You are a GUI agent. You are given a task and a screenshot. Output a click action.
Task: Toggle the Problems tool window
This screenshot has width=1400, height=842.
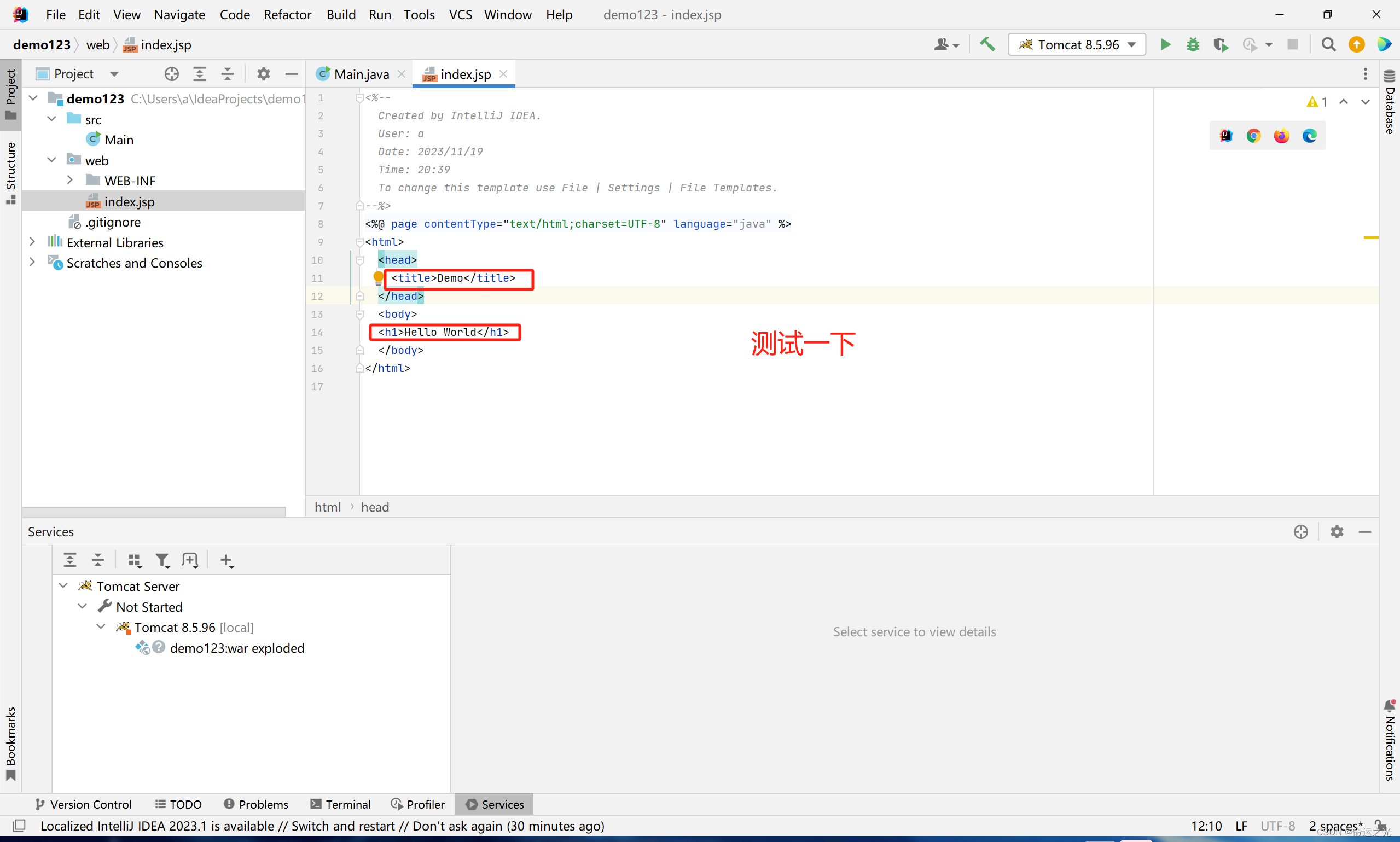256,804
